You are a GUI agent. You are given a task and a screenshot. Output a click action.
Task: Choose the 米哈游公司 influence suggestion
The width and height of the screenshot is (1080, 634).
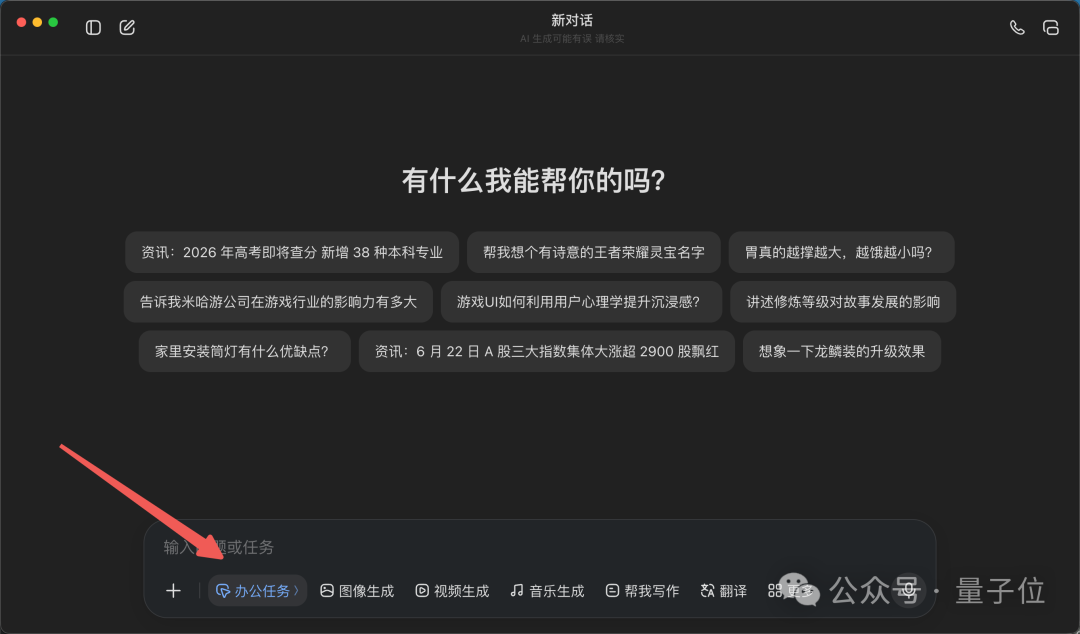click(x=278, y=302)
